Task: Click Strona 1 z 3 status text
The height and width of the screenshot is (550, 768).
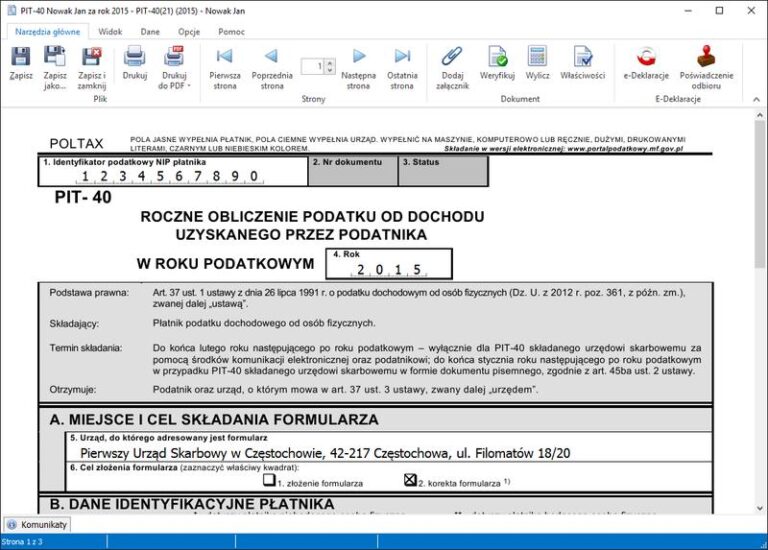Action: (x=22, y=542)
